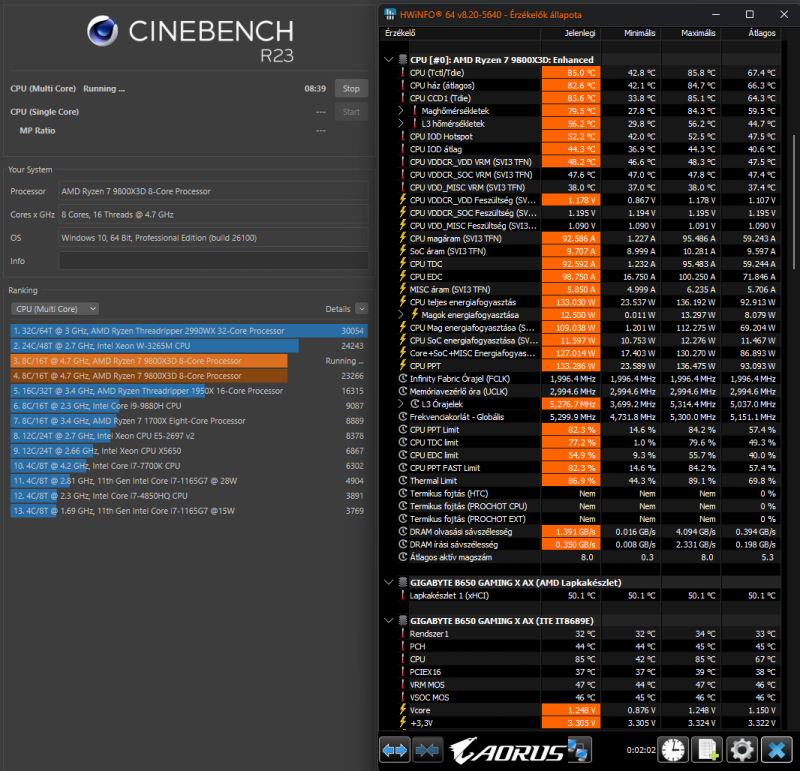Open HWiNFO remote monitoring network icon
The width and height of the screenshot is (800, 771).
(579, 750)
